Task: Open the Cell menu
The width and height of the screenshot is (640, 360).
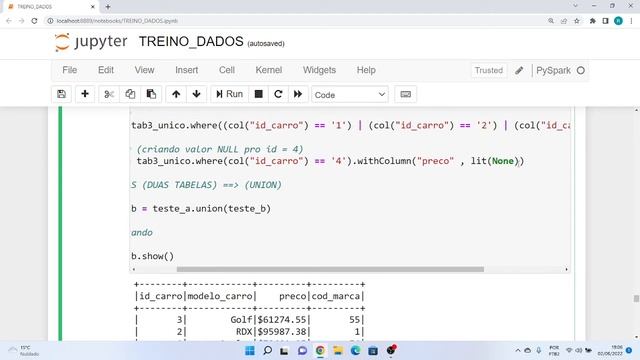Action: (x=227, y=70)
